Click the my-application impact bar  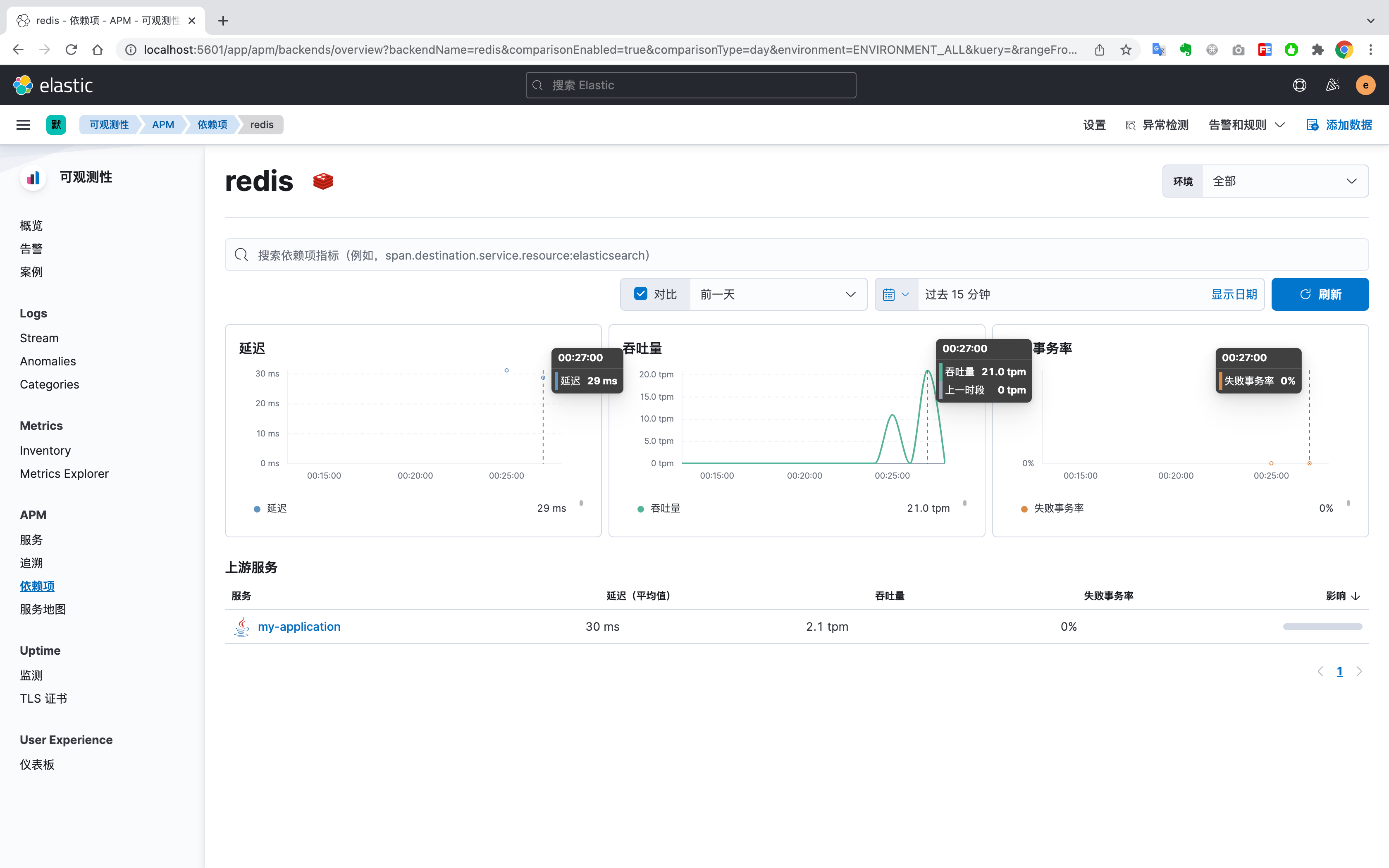(x=1322, y=626)
